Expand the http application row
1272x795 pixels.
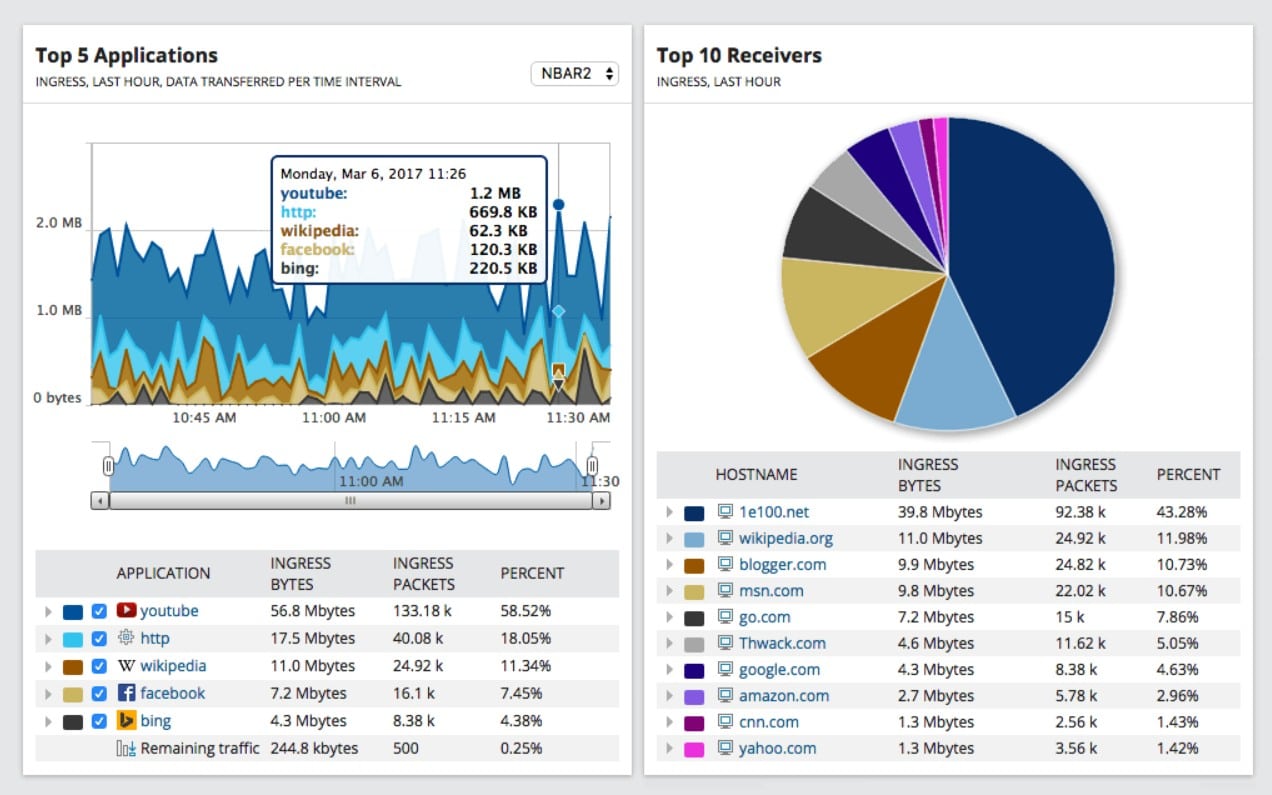pyautogui.click(x=47, y=638)
